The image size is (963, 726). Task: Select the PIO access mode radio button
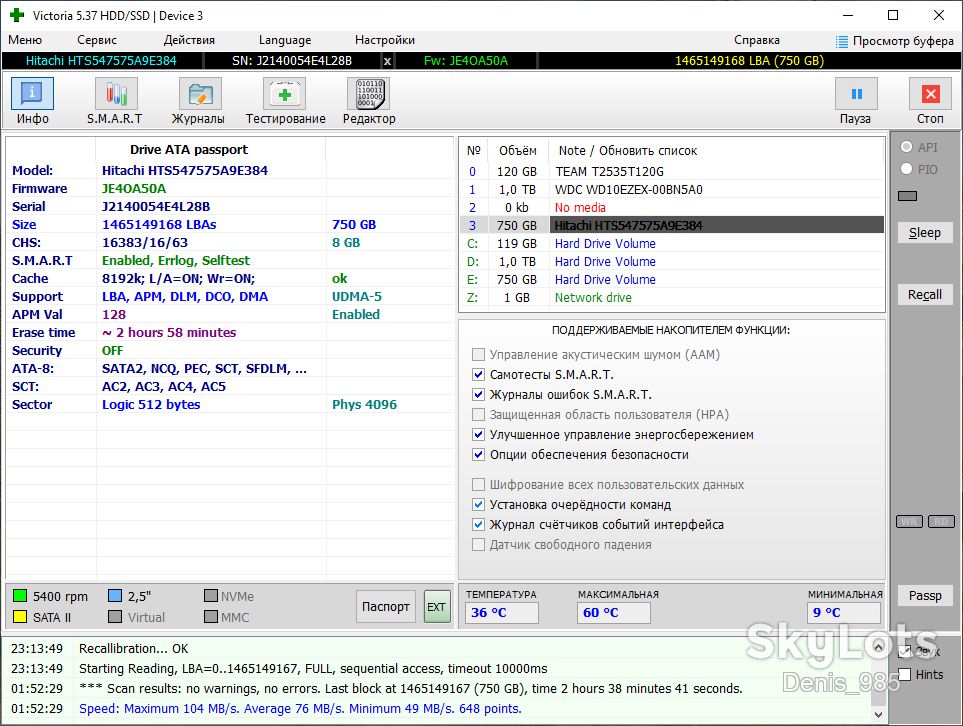(x=906, y=169)
